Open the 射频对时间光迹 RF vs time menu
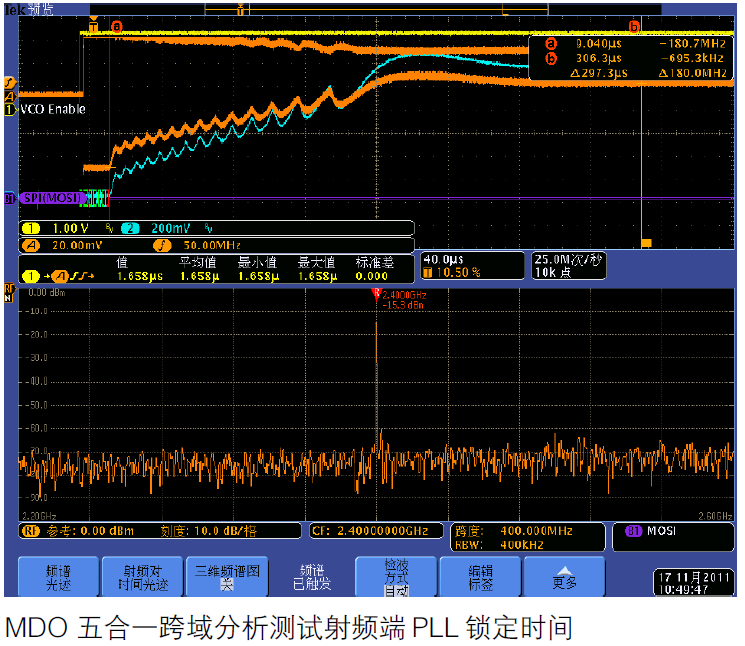 pyautogui.click(x=142, y=576)
